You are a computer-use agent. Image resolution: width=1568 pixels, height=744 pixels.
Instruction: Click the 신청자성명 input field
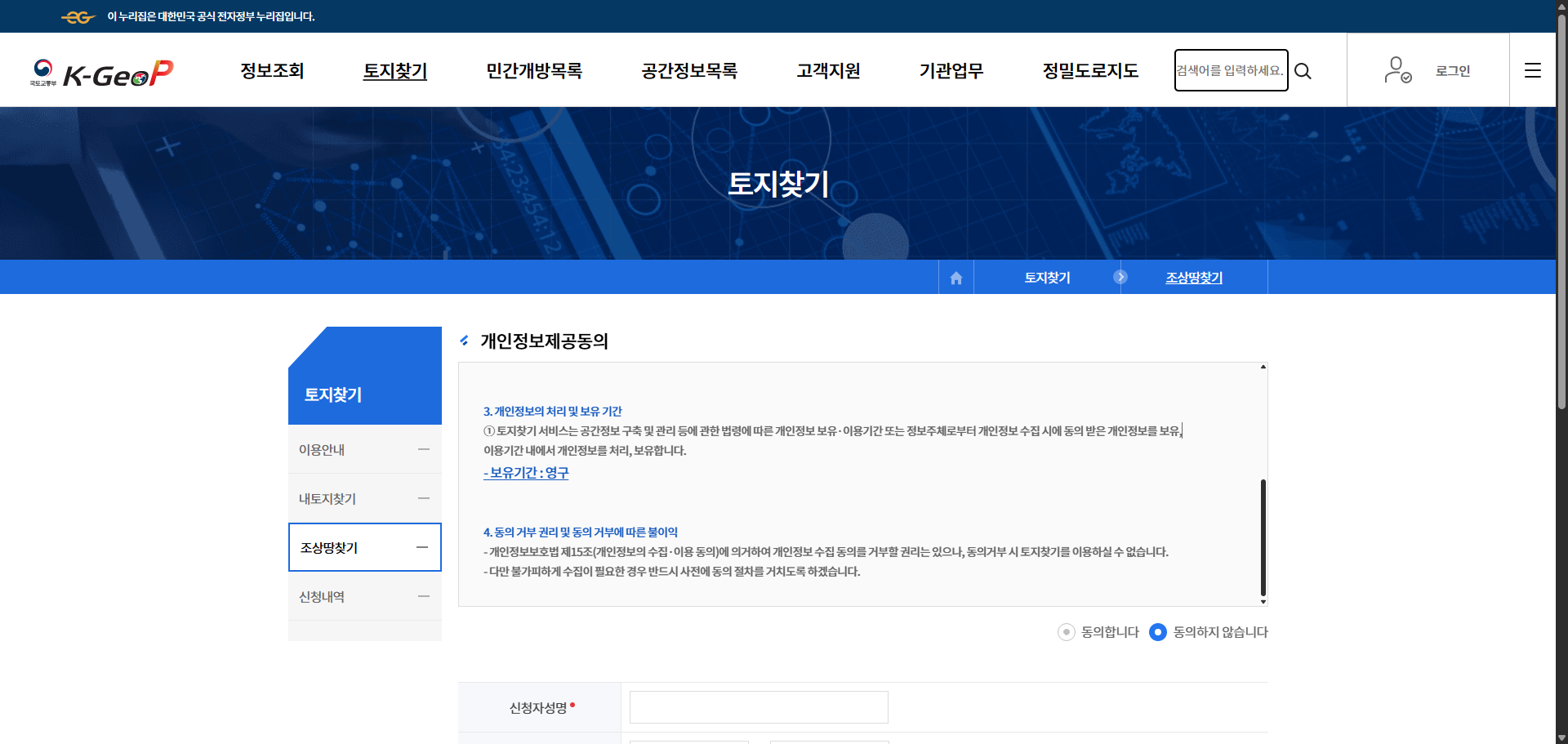click(758, 707)
